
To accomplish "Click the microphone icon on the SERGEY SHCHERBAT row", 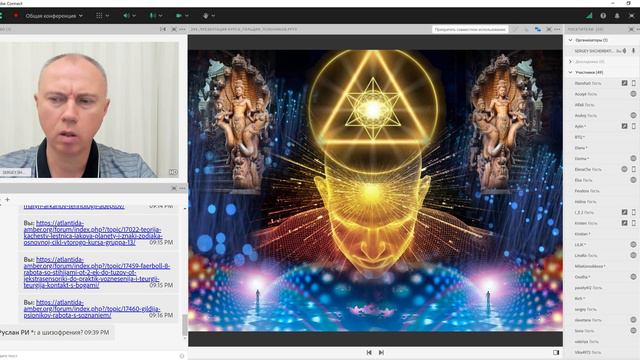I will point(633,51).
